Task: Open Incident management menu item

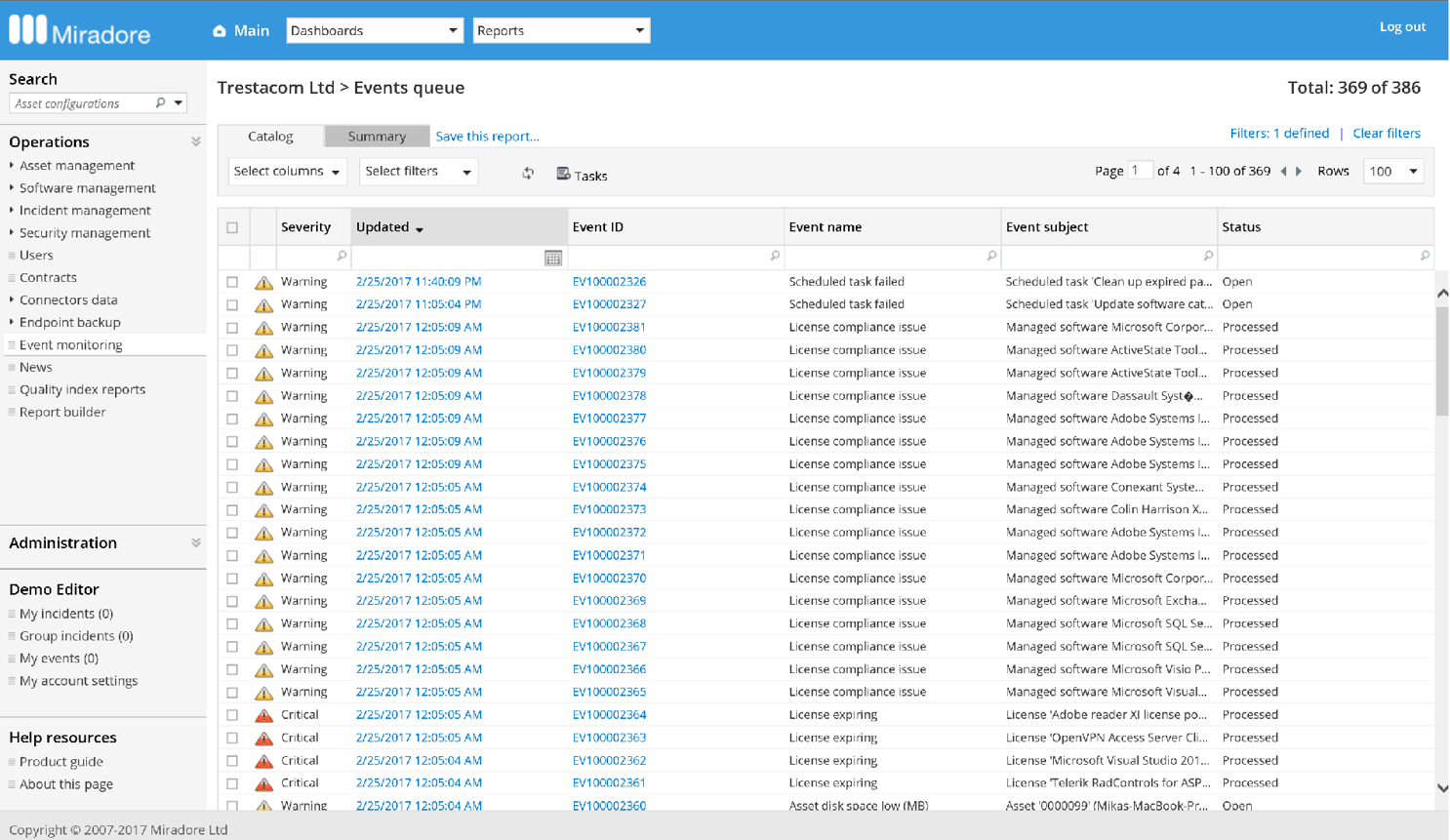Action: tap(85, 211)
